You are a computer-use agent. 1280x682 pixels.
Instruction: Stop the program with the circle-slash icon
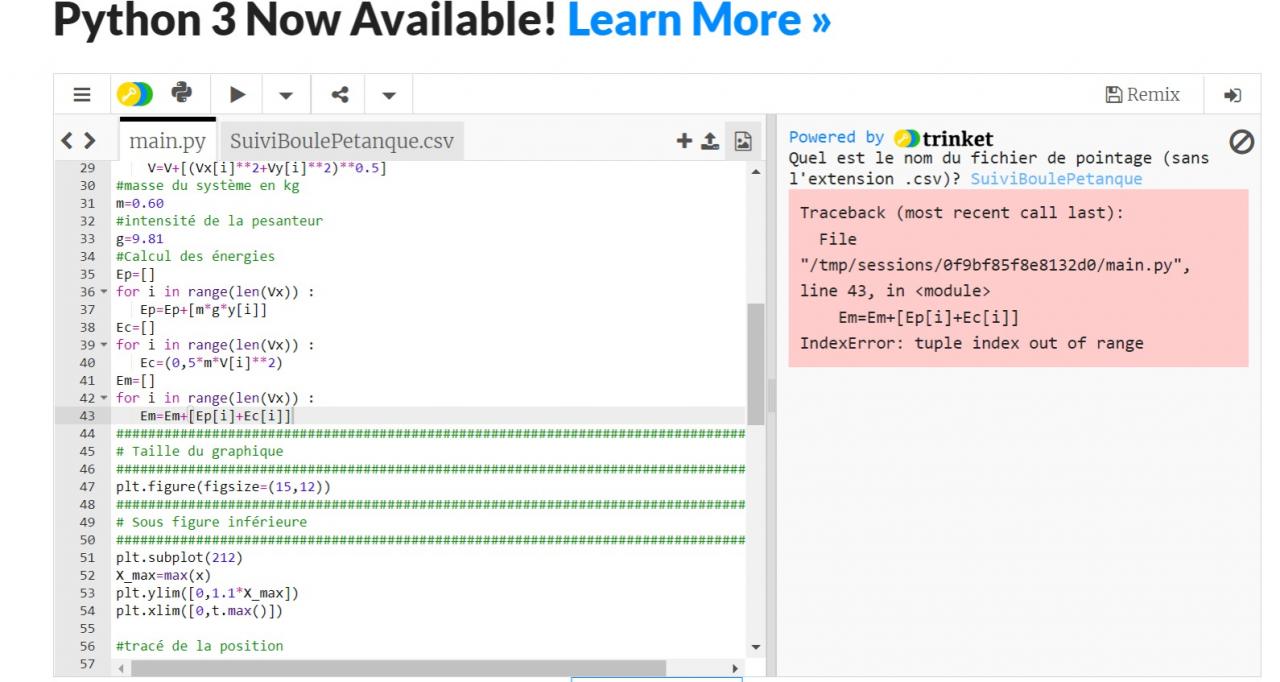1241,144
